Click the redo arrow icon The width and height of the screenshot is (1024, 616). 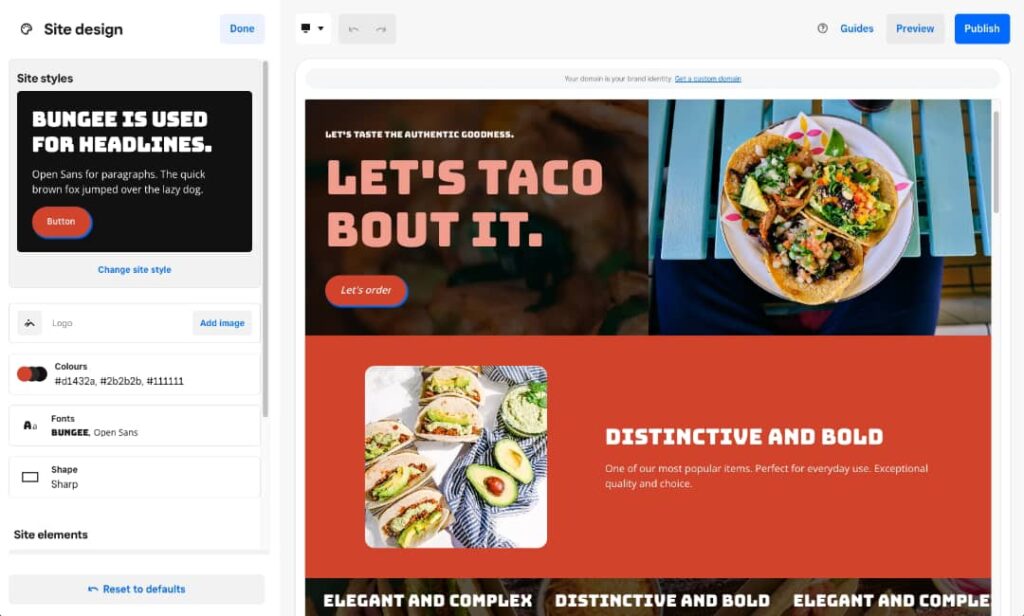coord(381,29)
